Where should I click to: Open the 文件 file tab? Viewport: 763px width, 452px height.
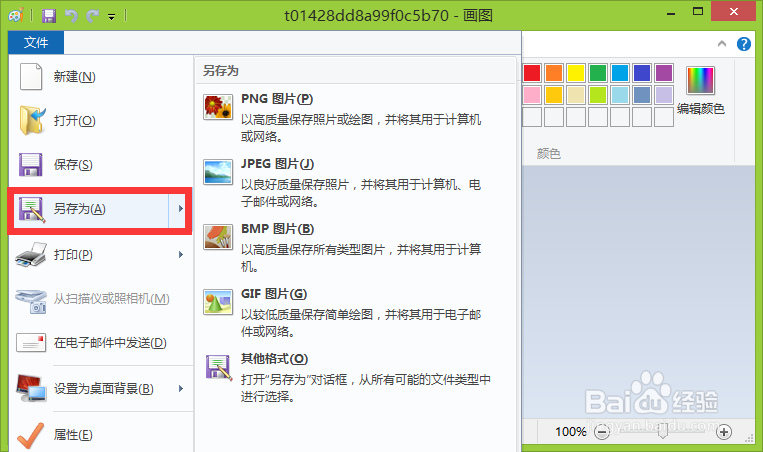36,42
